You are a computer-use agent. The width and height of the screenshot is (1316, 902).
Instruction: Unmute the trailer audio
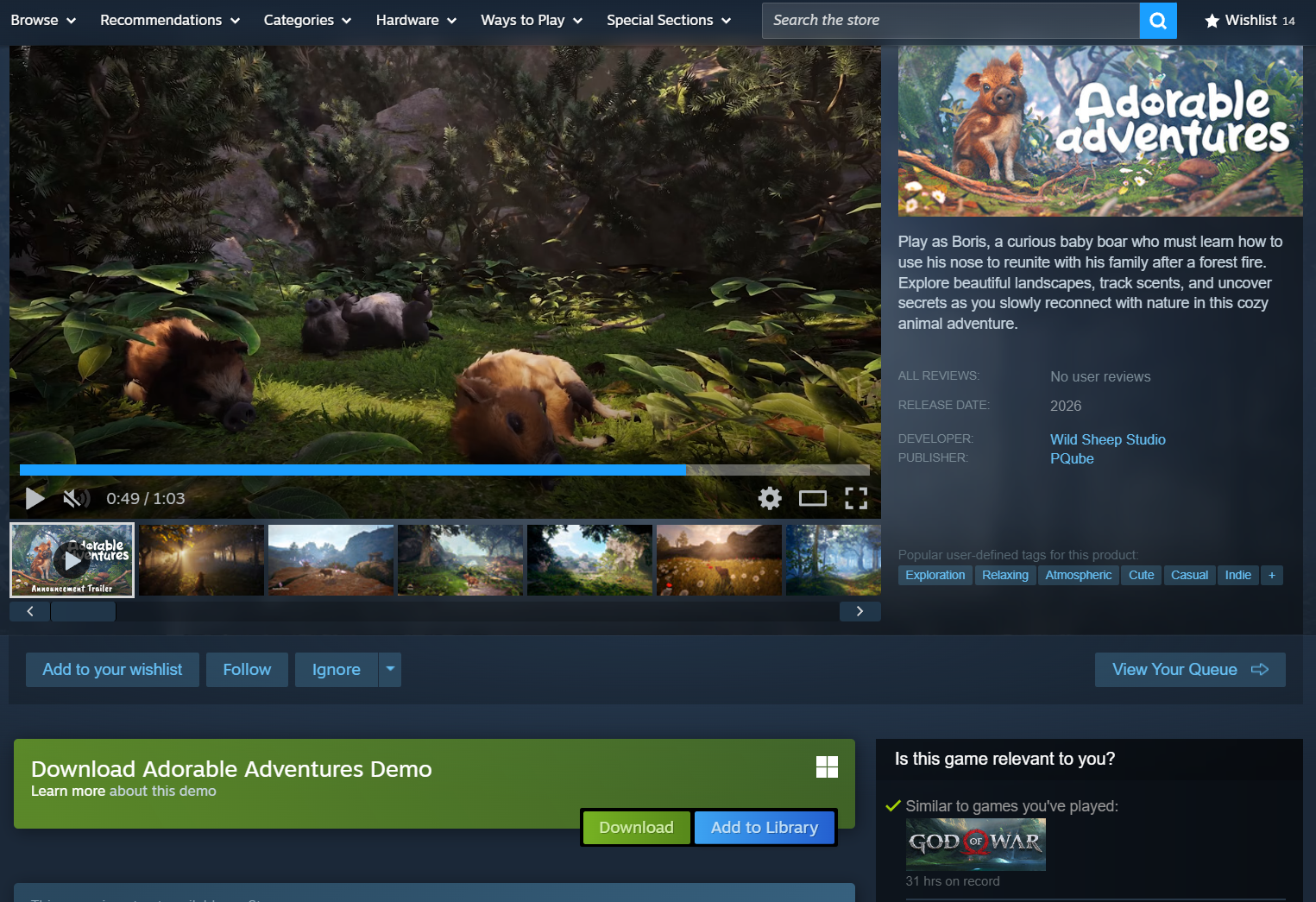click(75, 498)
